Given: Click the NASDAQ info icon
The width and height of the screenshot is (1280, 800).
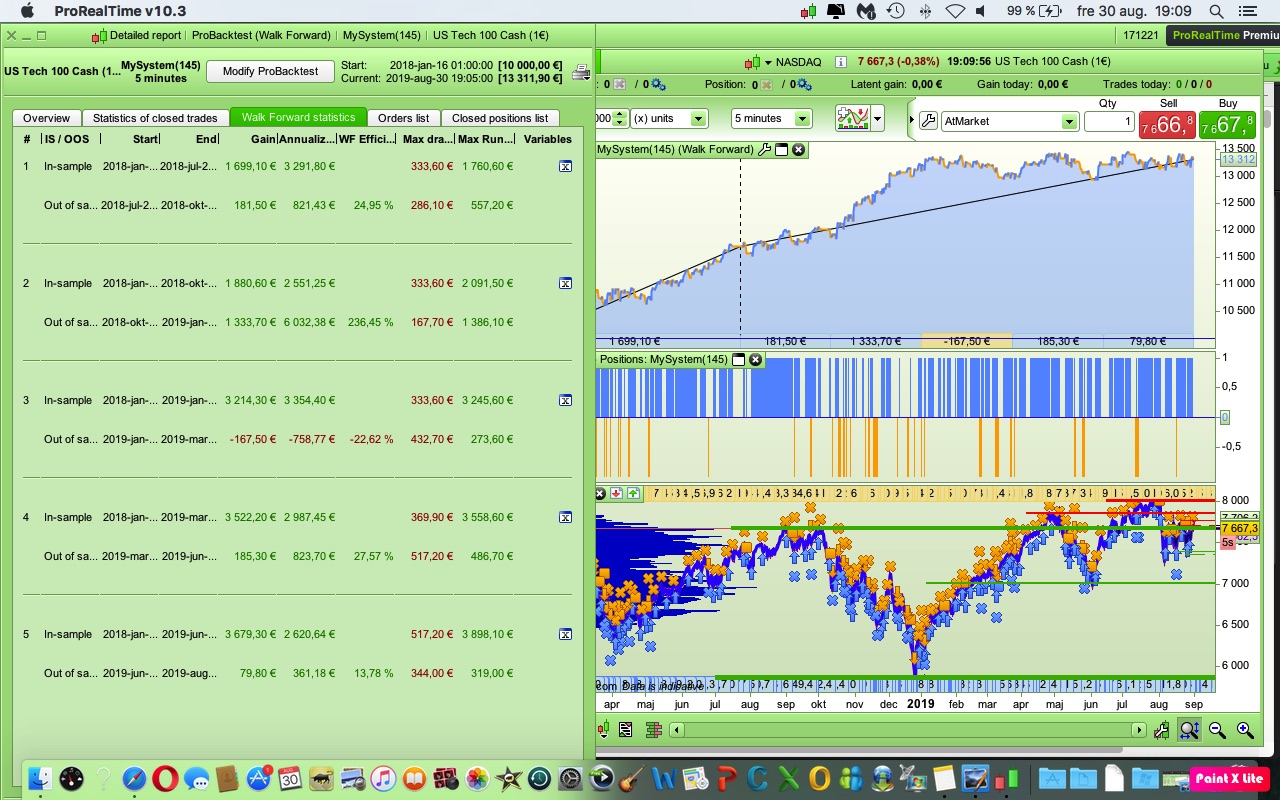Looking at the screenshot, I should 840,62.
